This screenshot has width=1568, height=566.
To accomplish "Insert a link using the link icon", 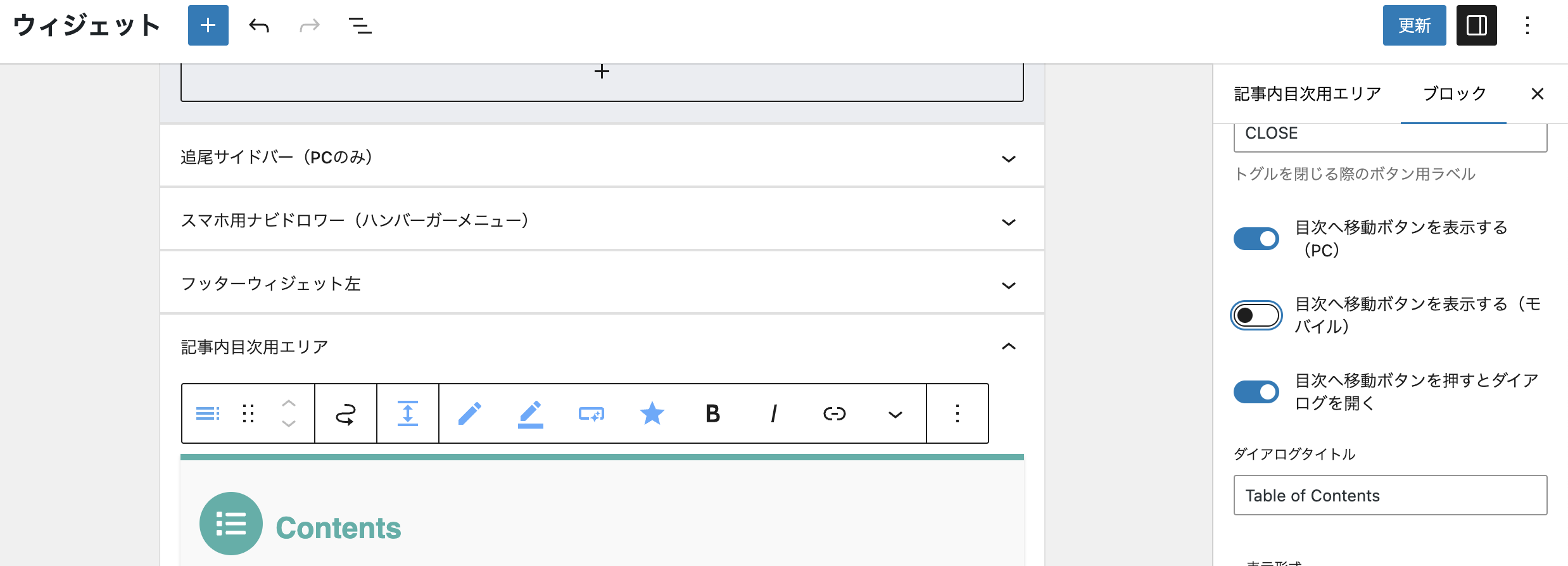I will click(x=834, y=413).
